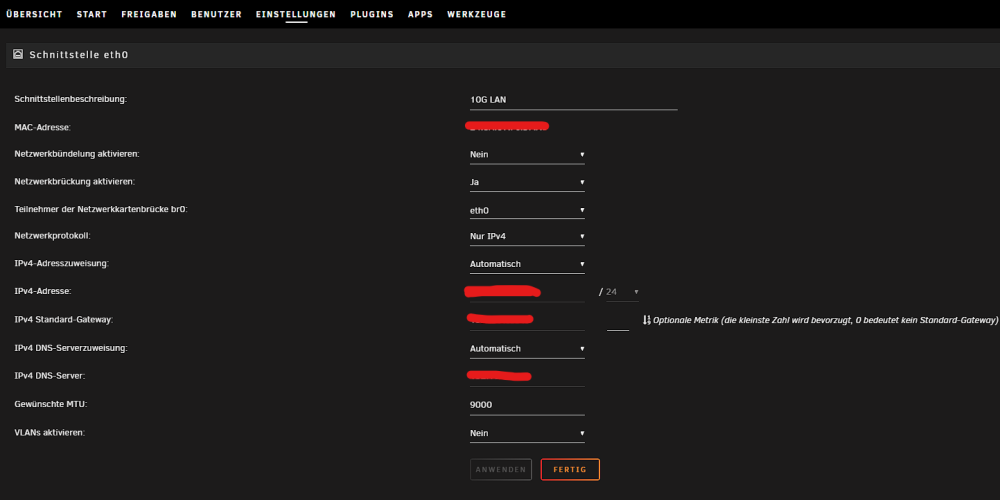Click the Schnittstellenbeschreibung: label
Viewport: 1000px width, 500px height.
[x=71, y=99]
